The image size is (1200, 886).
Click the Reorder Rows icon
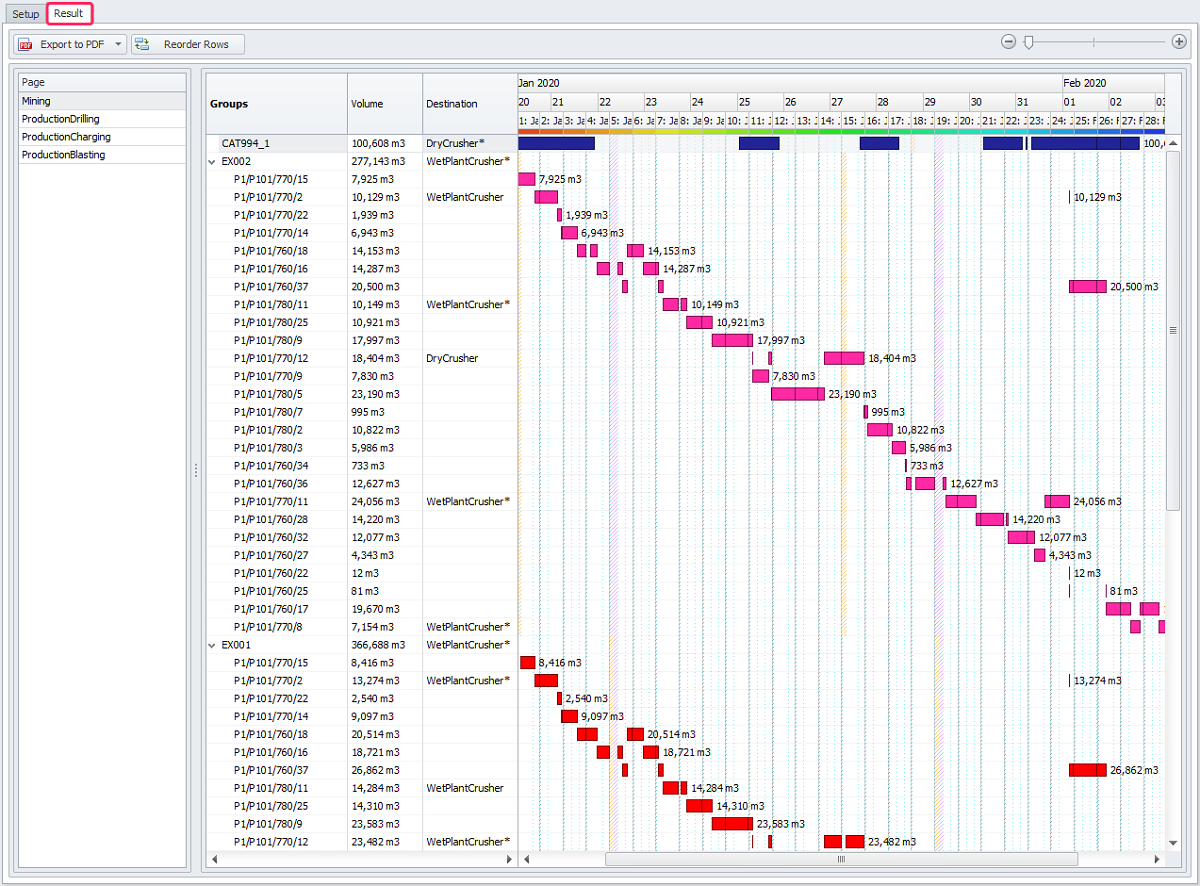142,44
